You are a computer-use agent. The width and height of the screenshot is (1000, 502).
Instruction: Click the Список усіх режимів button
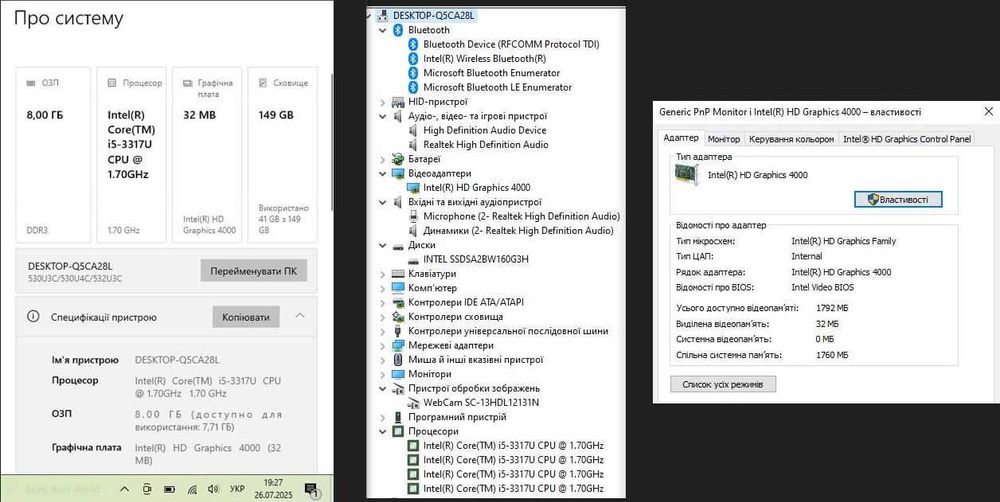(723, 385)
